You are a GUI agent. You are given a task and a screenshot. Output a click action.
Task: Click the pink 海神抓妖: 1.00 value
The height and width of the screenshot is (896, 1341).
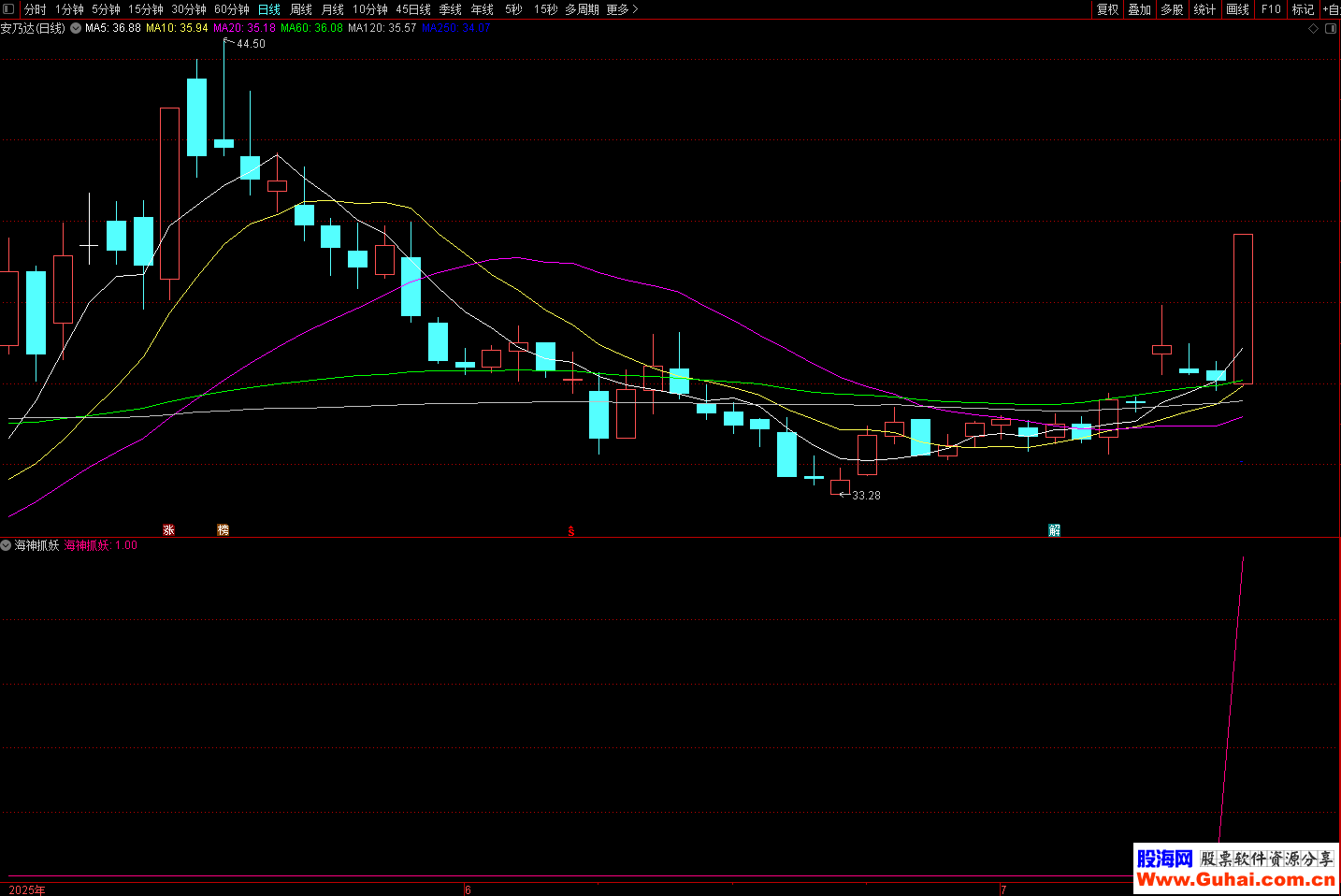coord(101,545)
